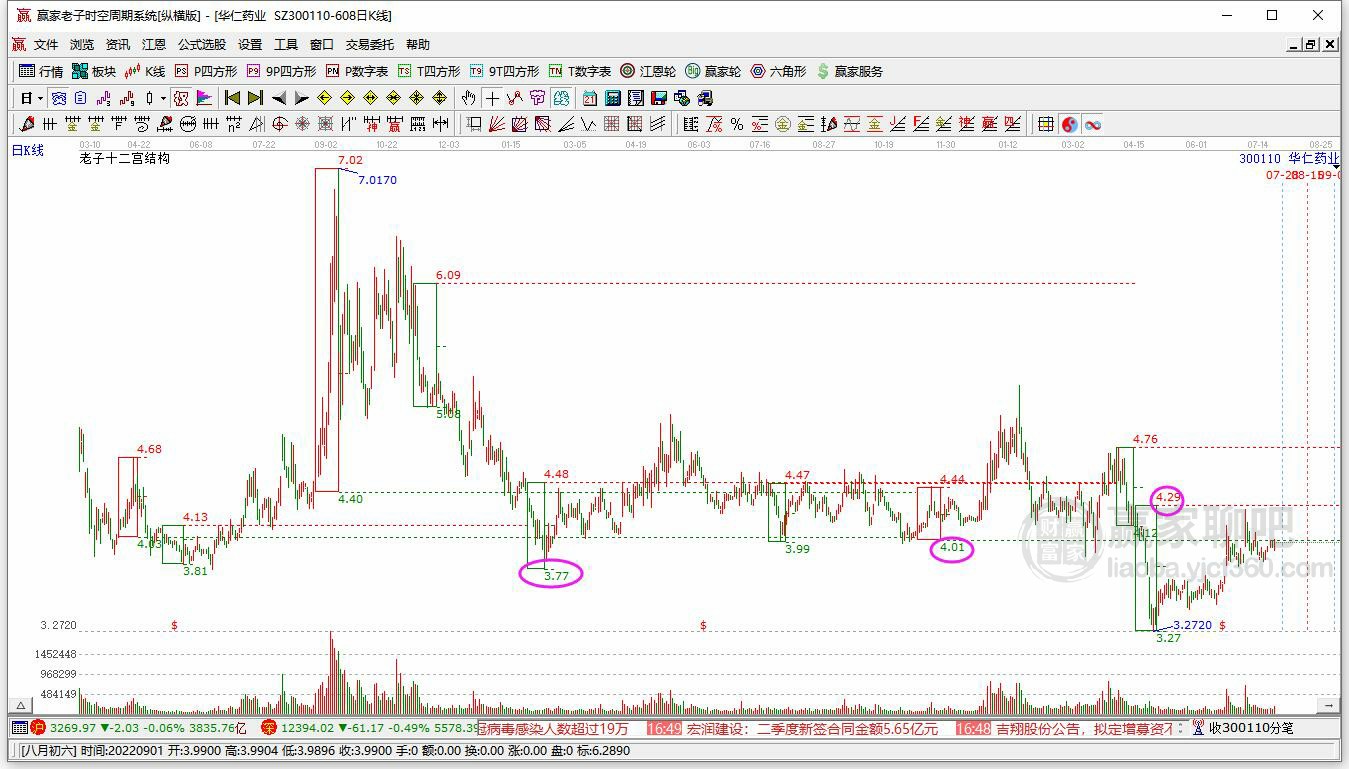Launch the 江恩轮 Gann wheel

(648, 71)
